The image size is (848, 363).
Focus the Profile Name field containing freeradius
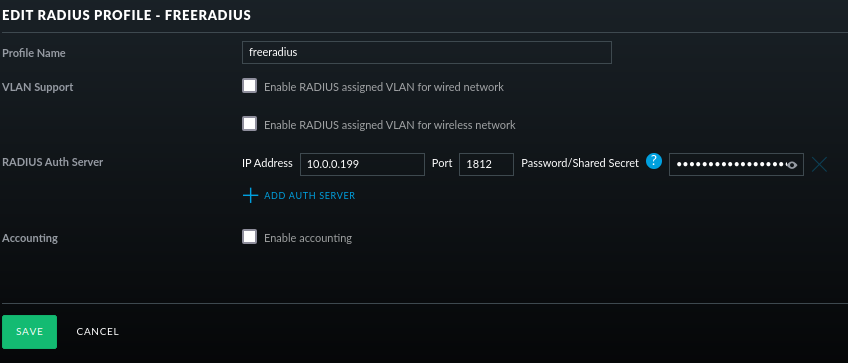coord(427,52)
